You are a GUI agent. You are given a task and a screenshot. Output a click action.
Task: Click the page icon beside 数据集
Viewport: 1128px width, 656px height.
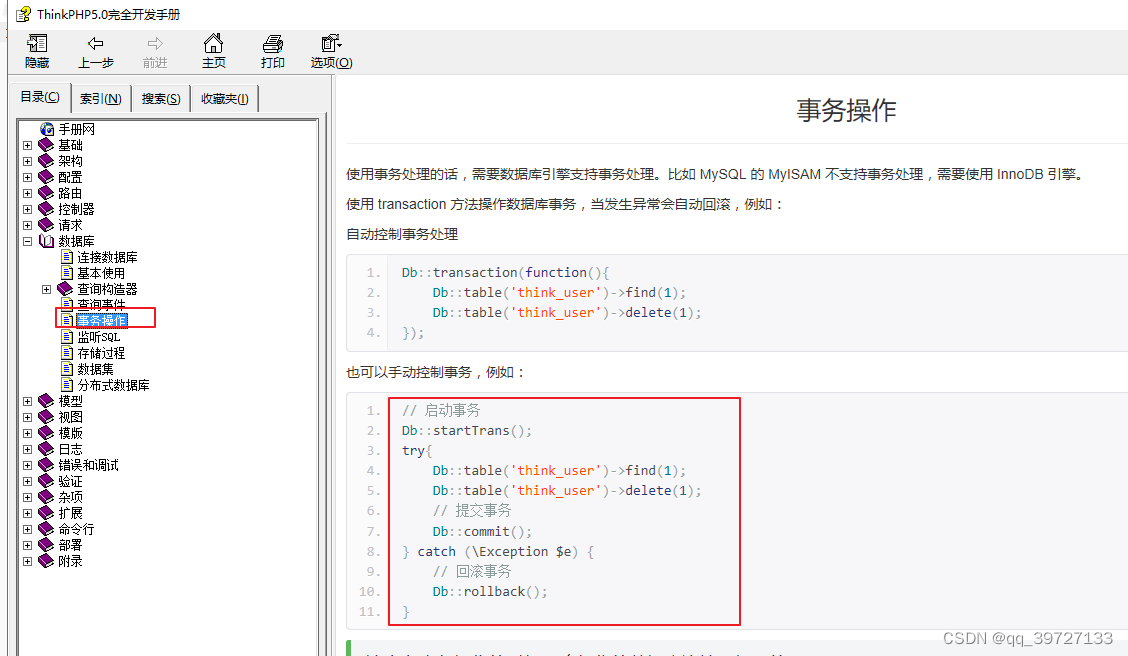[67, 369]
